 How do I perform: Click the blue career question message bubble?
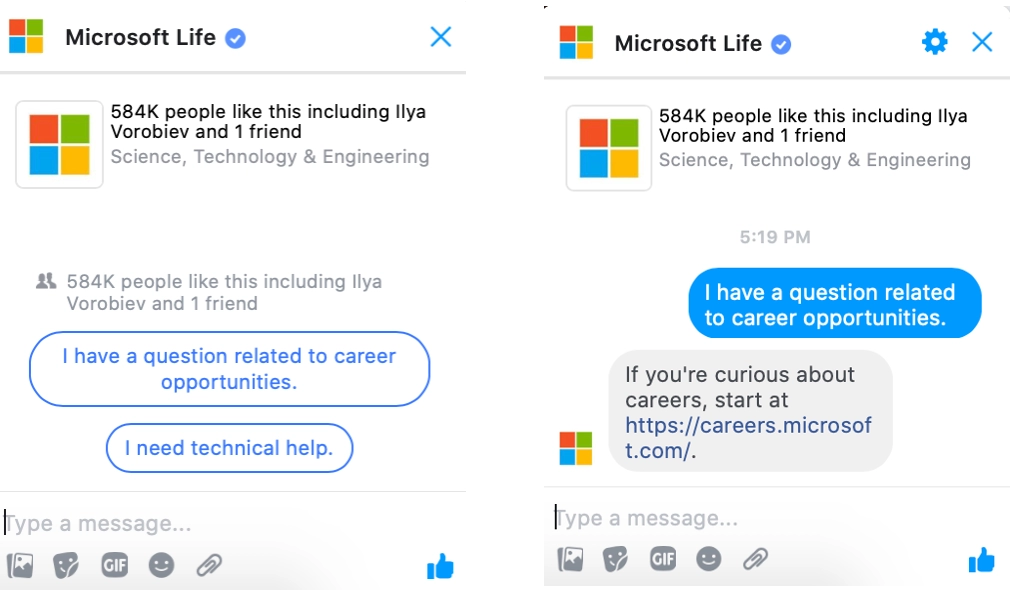pos(835,303)
